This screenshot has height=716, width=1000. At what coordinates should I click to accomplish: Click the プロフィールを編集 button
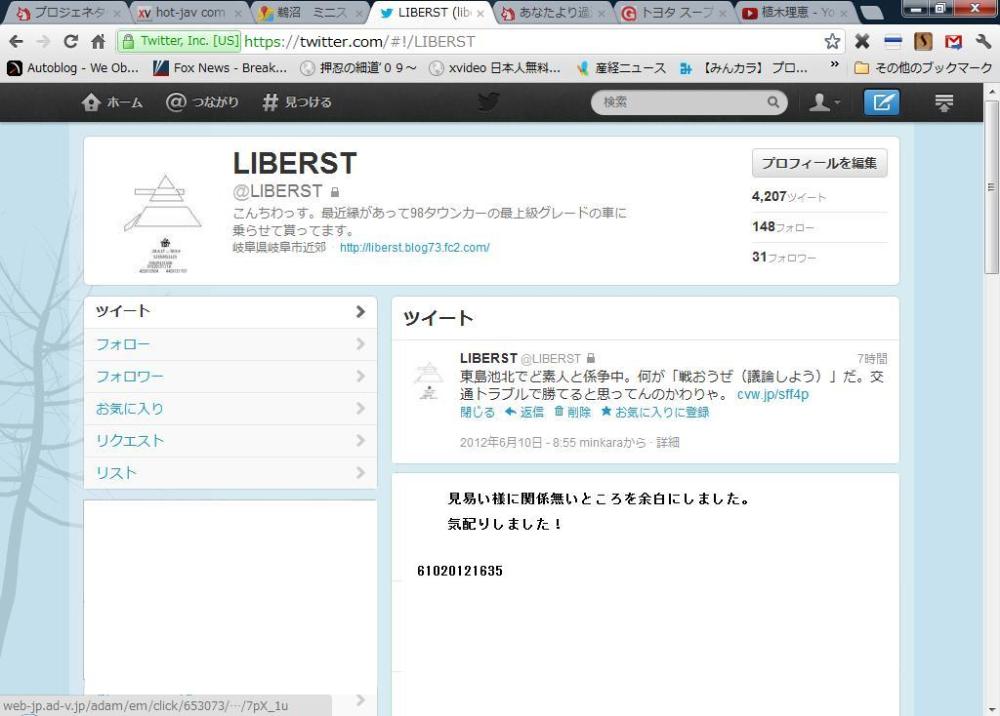pyautogui.click(x=820, y=163)
